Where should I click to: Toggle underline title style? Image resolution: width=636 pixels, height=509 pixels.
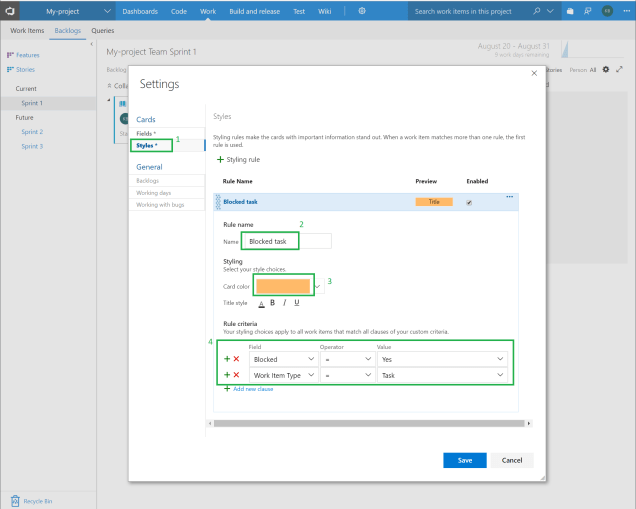[x=296, y=302]
